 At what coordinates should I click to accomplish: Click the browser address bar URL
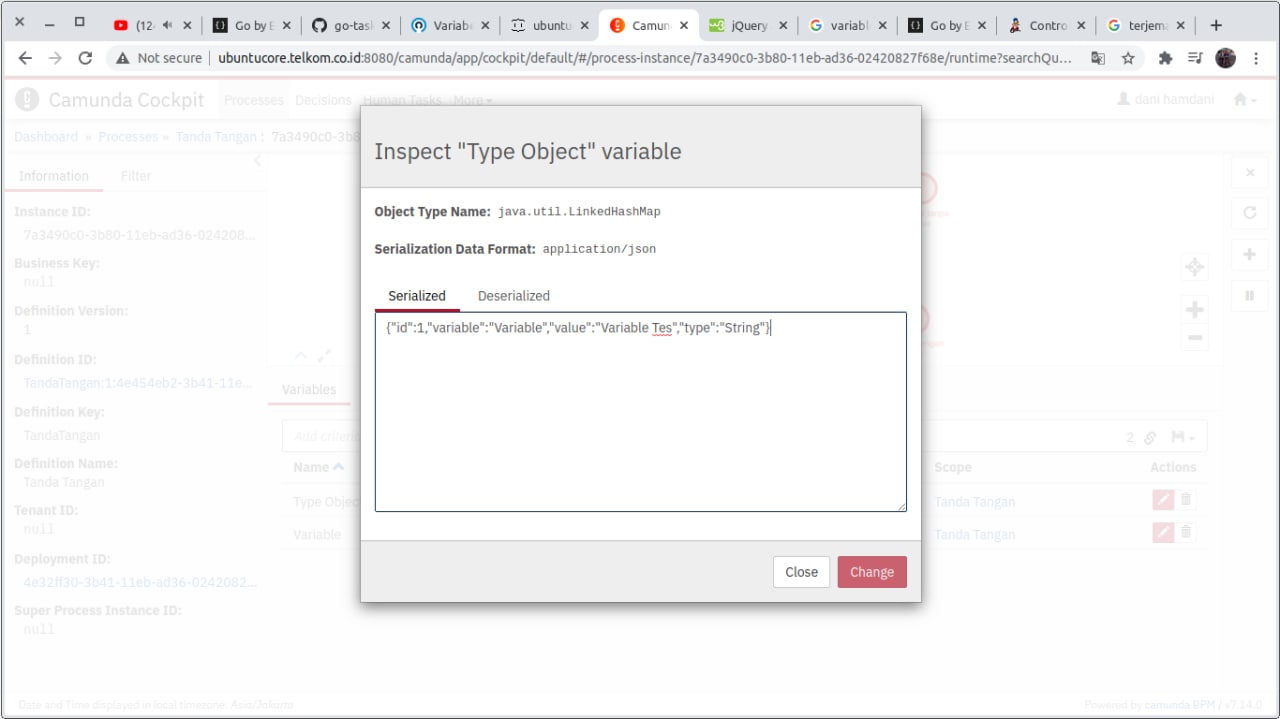tap(644, 58)
